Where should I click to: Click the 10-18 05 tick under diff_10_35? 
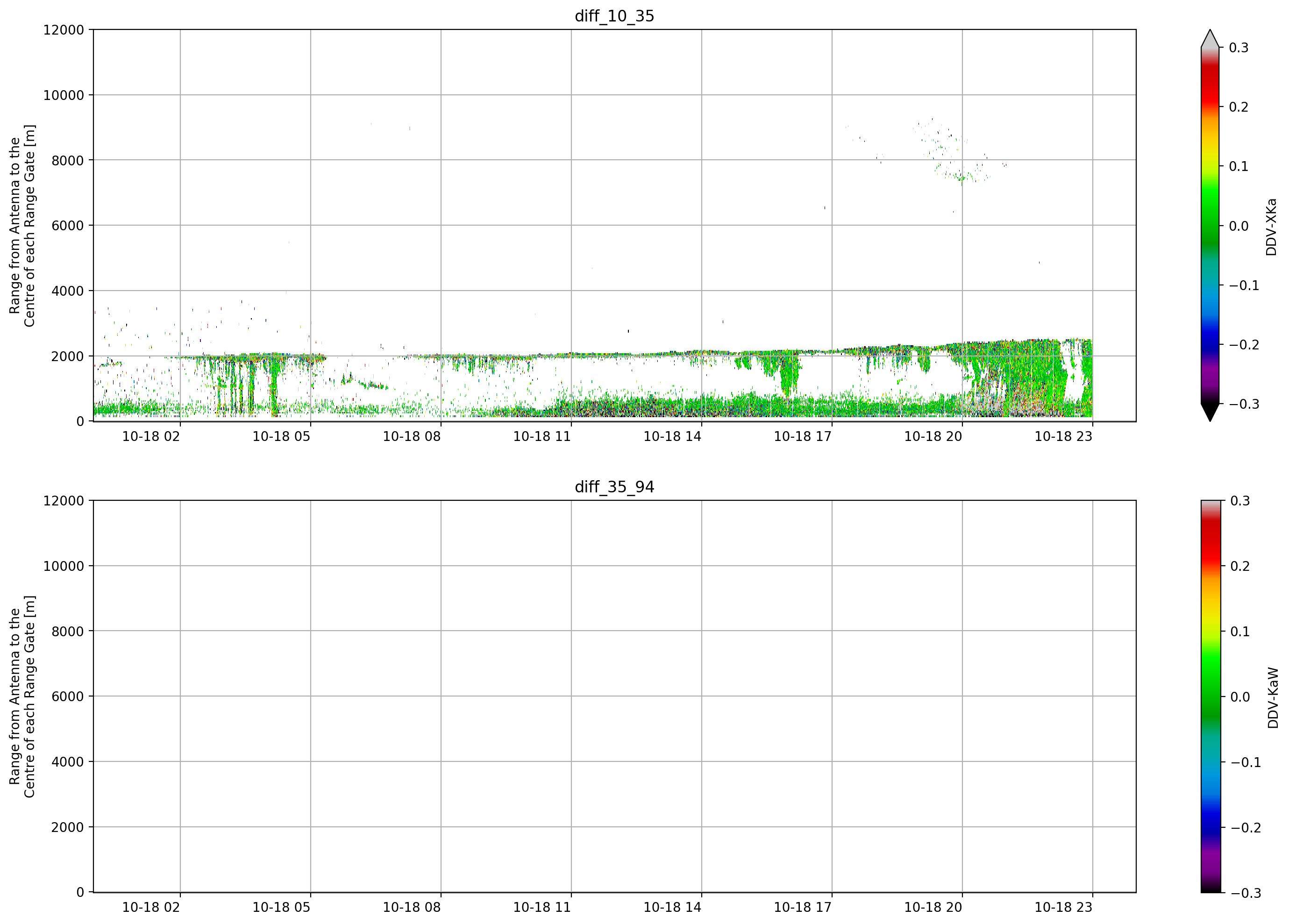click(281, 436)
